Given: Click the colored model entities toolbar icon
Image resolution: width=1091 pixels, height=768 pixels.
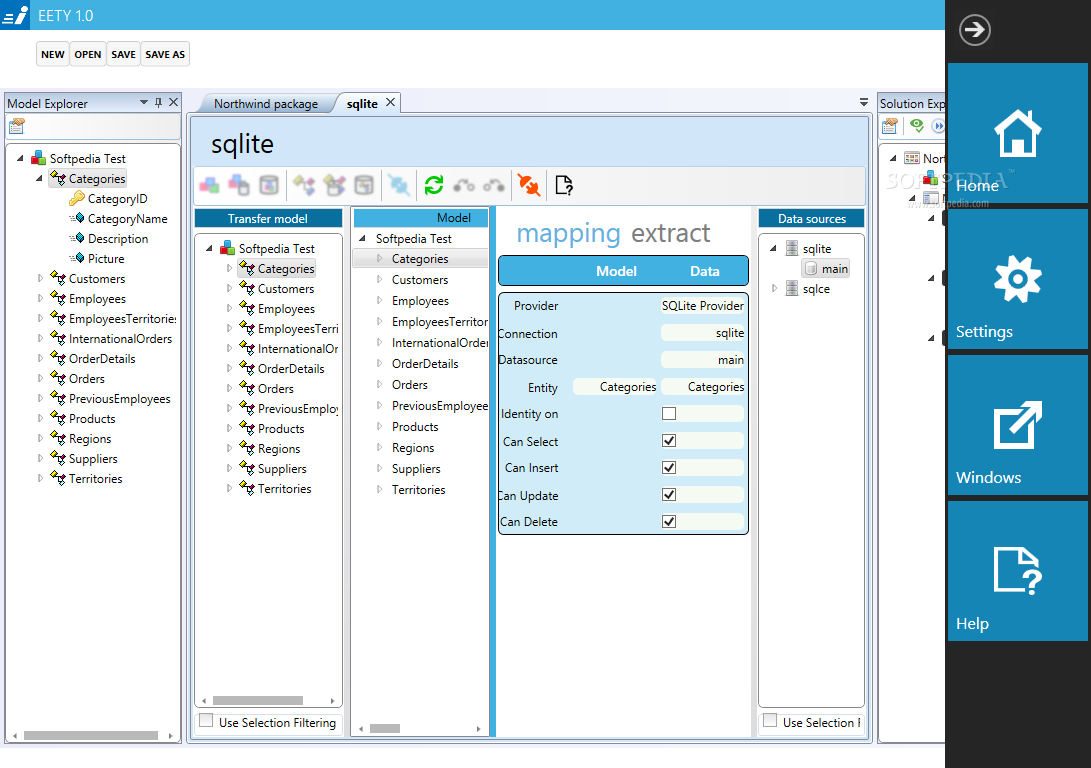Looking at the screenshot, I should (209, 185).
